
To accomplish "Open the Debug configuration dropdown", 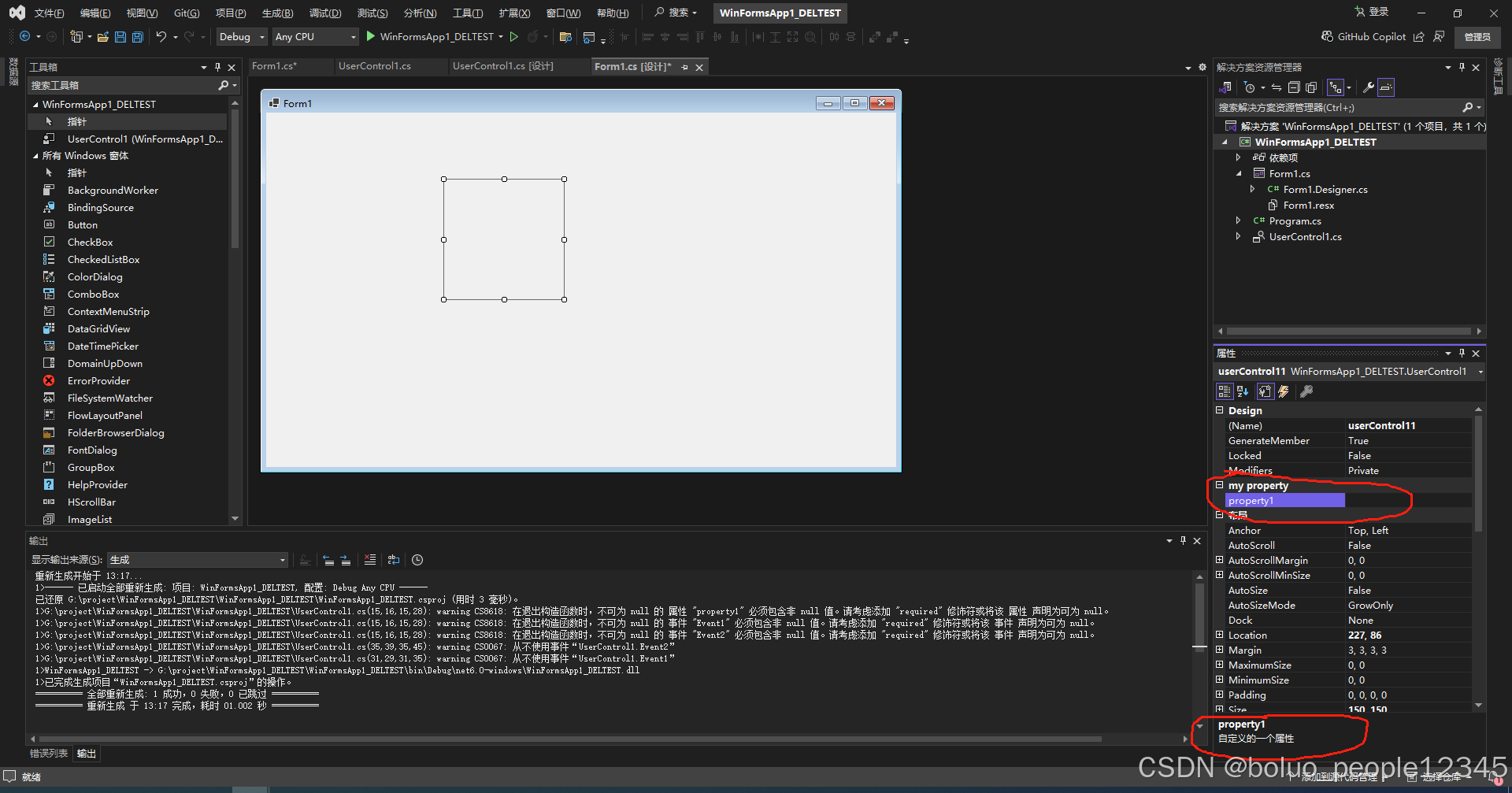I will click(242, 37).
